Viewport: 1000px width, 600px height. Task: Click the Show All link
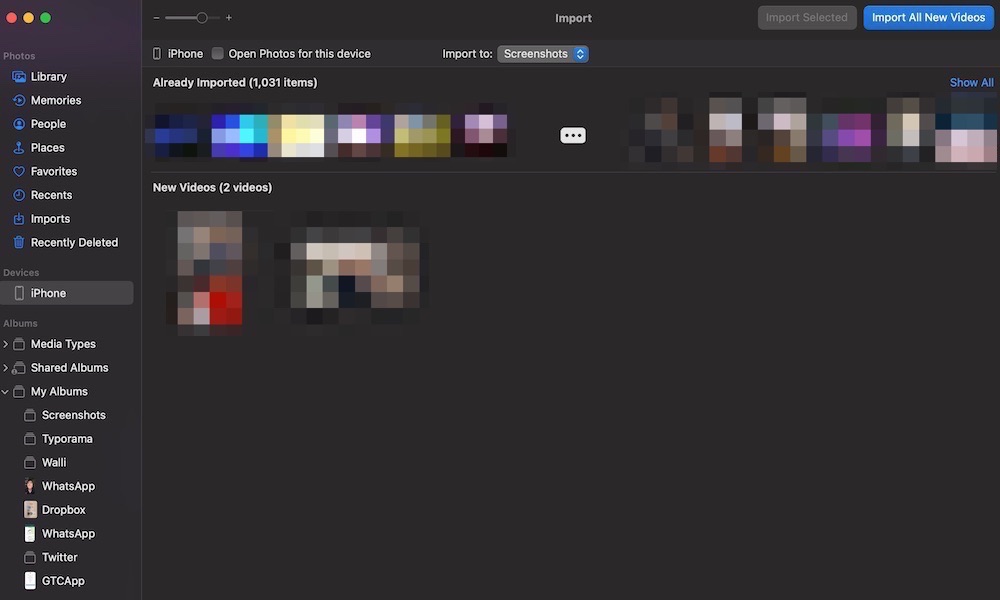(x=971, y=82)
